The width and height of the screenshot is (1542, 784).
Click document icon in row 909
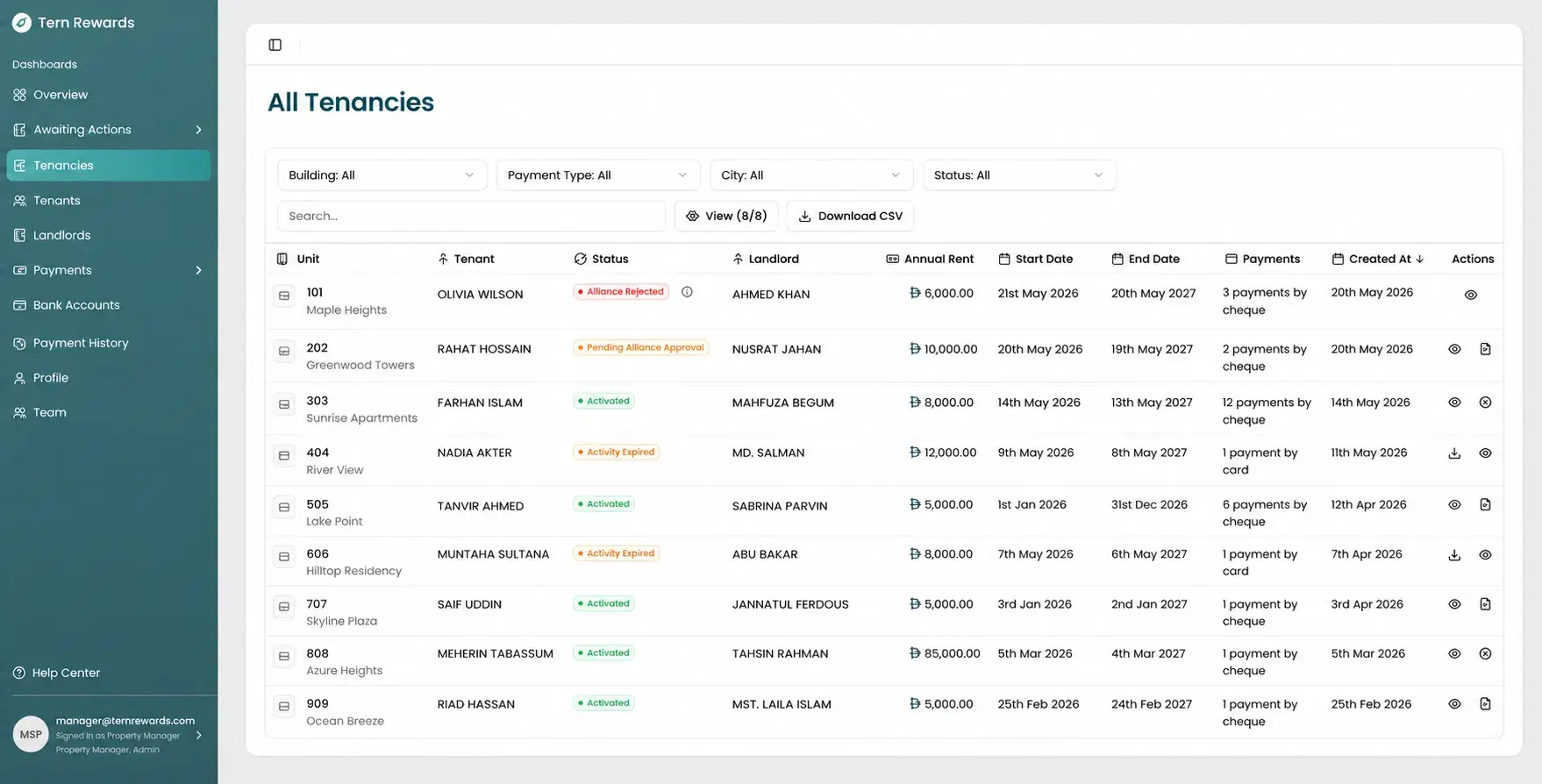1485,704
